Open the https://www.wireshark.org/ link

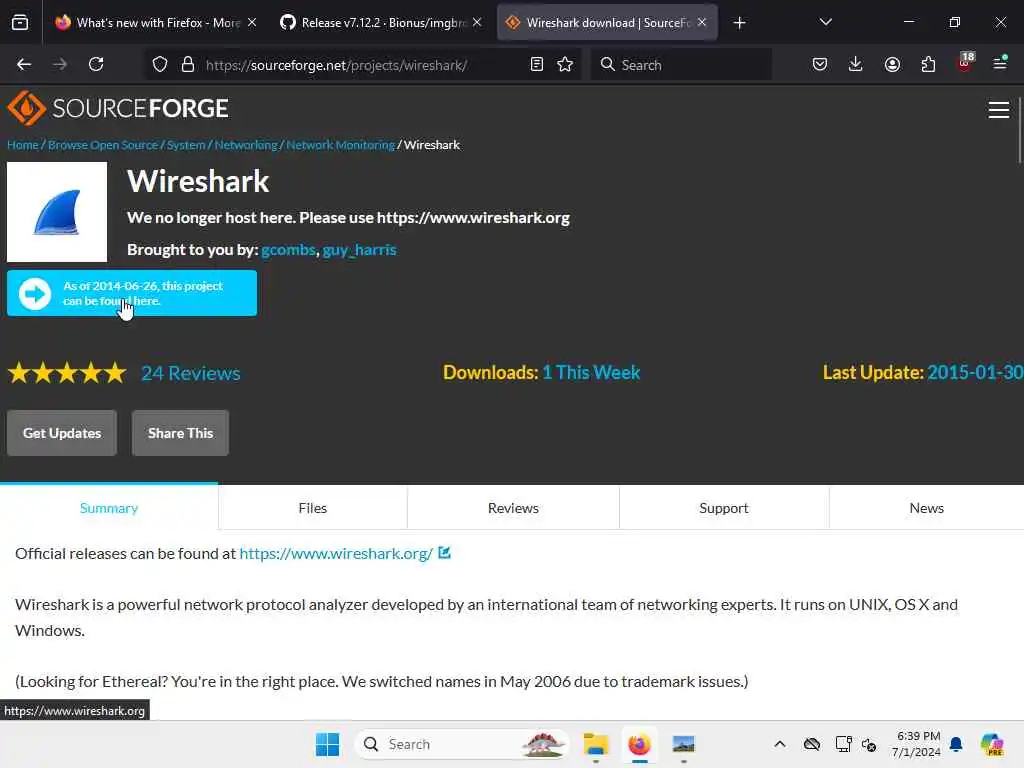coord(336,554)
